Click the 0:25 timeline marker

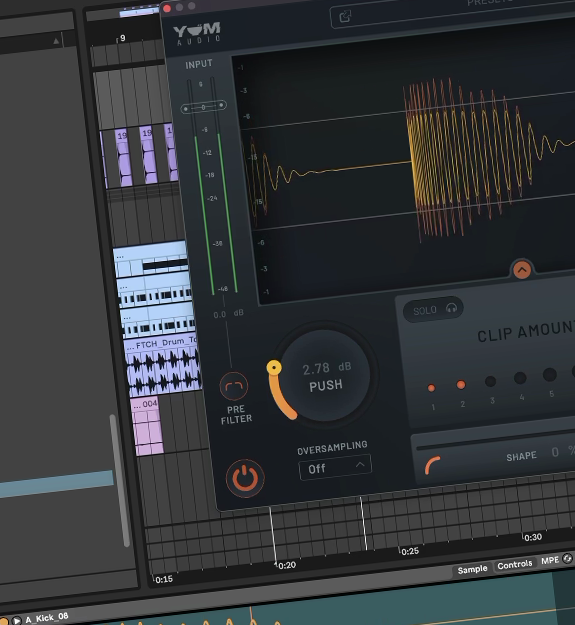(x=410, y=551)
